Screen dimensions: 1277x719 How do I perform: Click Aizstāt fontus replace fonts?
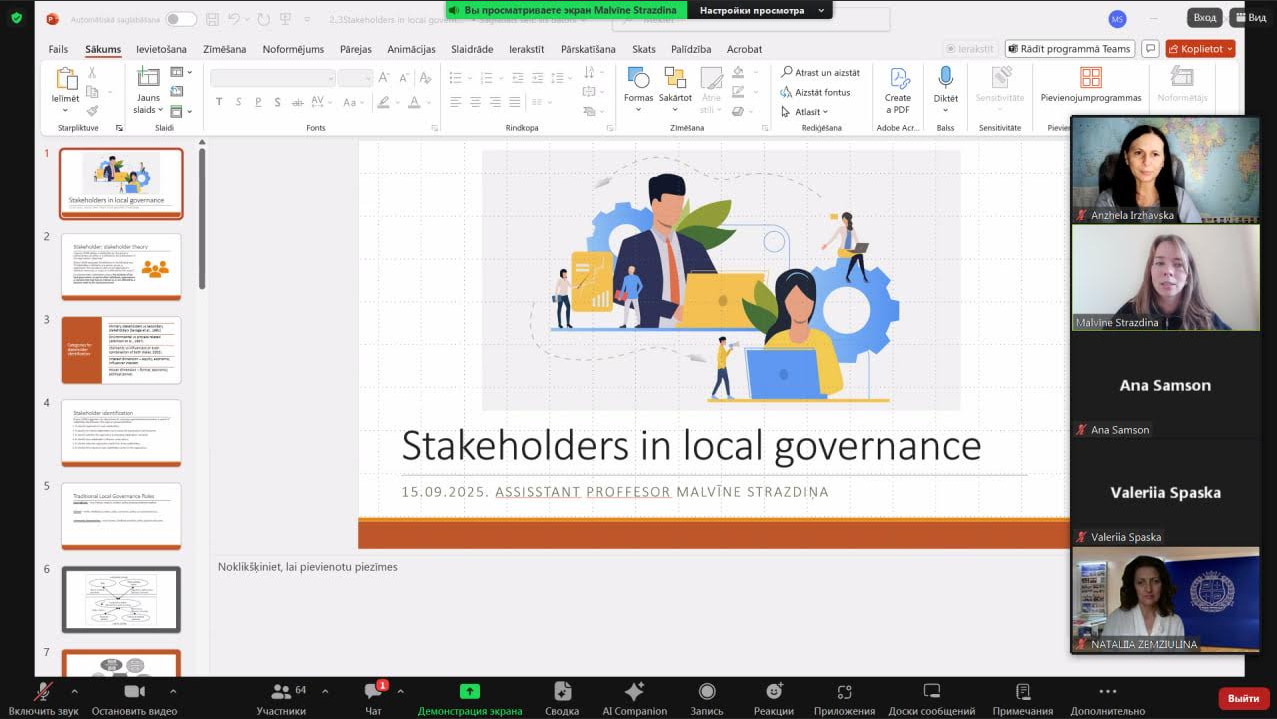[815, 92]
